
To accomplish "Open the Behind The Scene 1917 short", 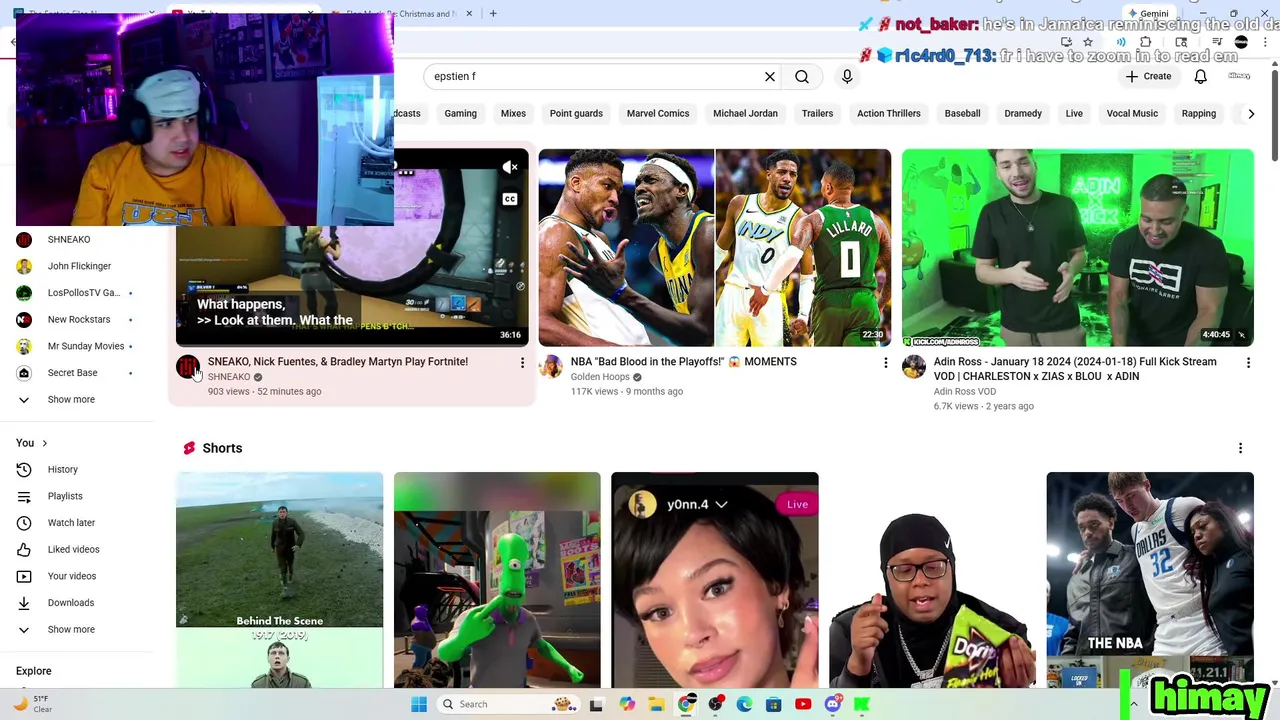I will point(279,580).
